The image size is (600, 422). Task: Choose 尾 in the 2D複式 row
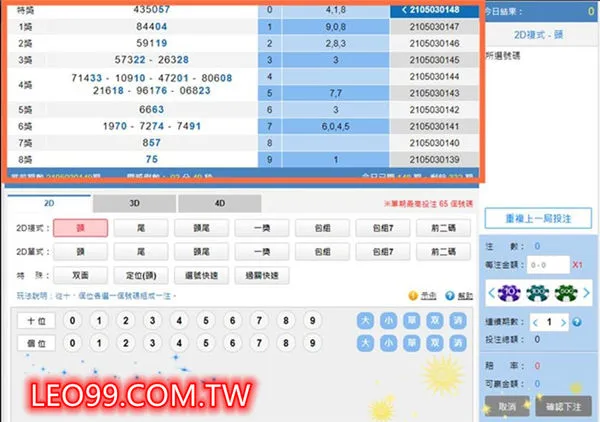(141, 228)
